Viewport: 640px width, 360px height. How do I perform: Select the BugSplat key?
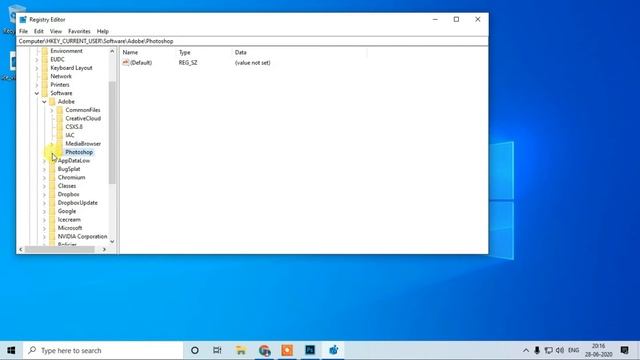pyautogui.click(x=69, y=169)
